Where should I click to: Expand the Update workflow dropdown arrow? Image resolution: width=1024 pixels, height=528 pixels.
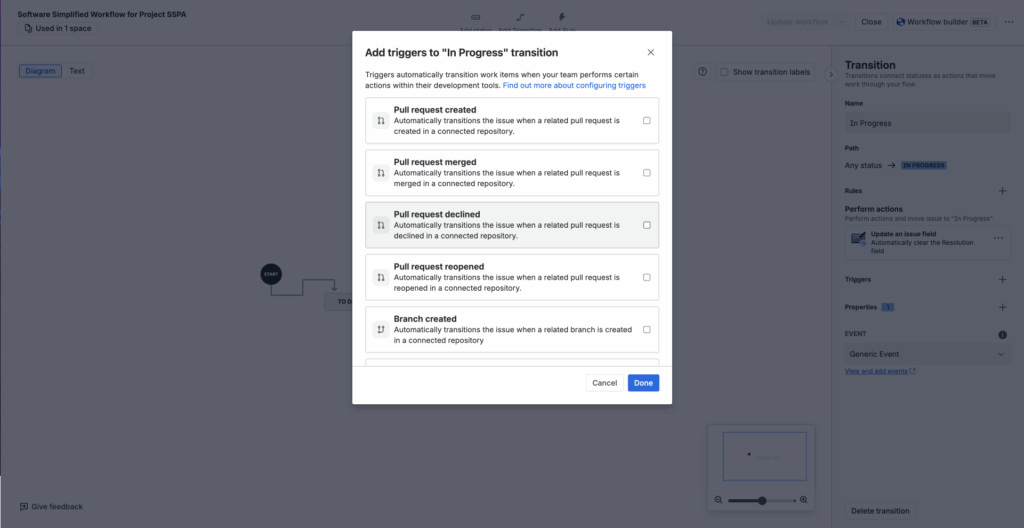click(843, 22)
